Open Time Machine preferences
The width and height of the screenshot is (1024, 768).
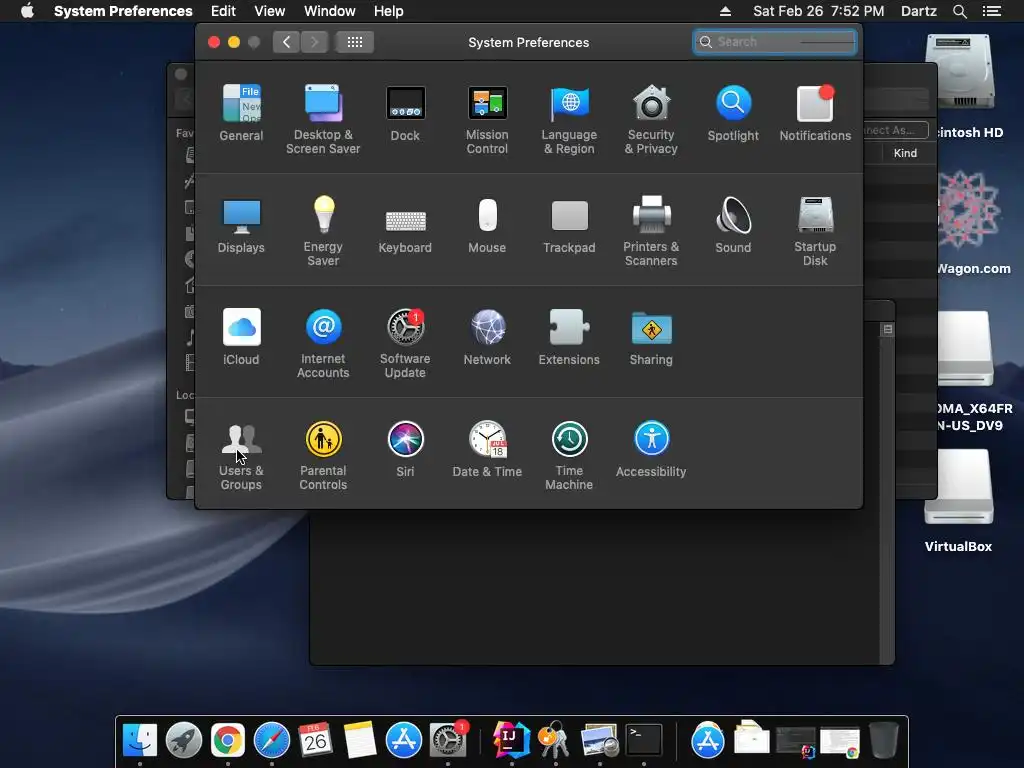pos(569,455)
